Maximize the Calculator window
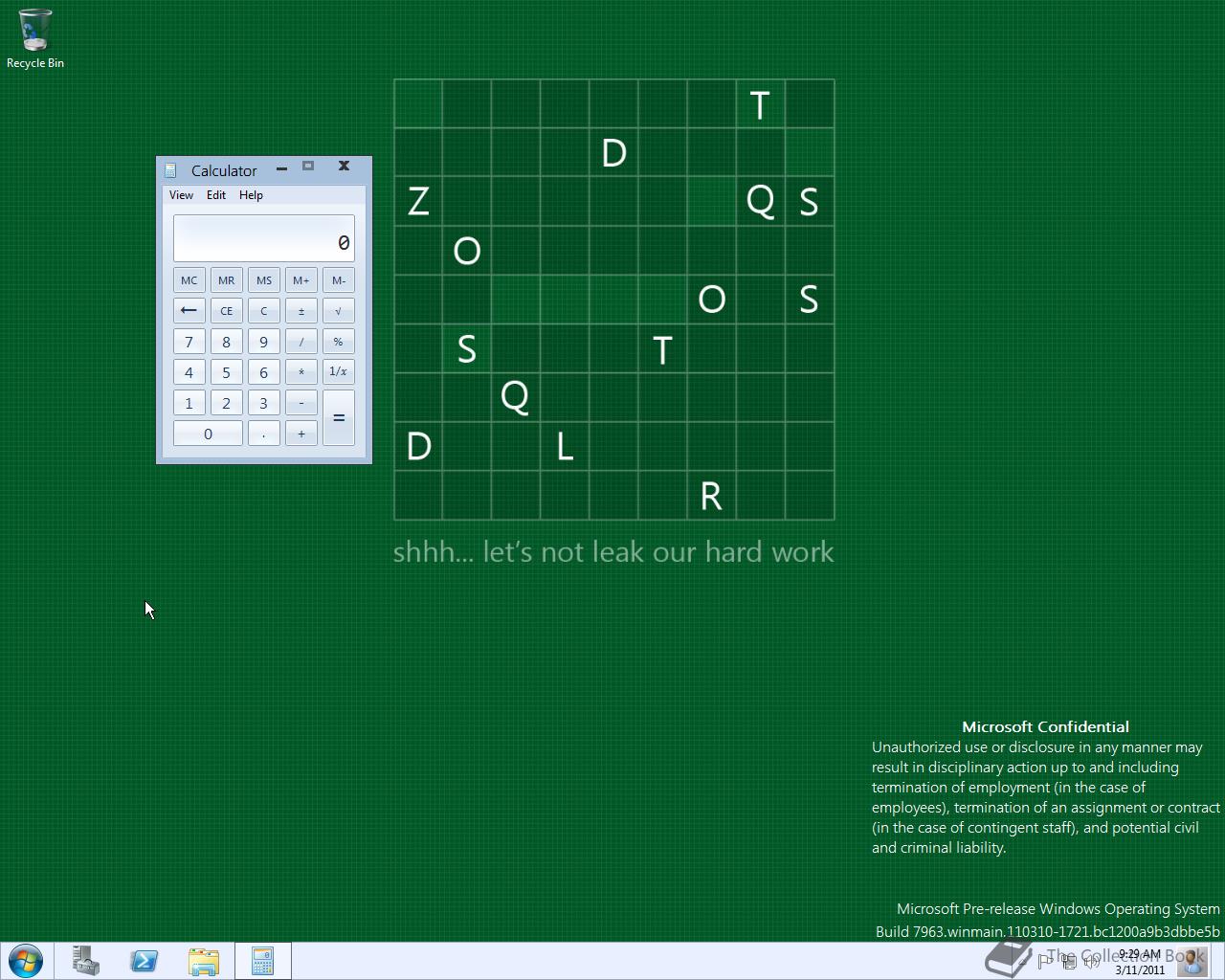The width and height of the screenshot is (1225, 980). tap(308, 167)
